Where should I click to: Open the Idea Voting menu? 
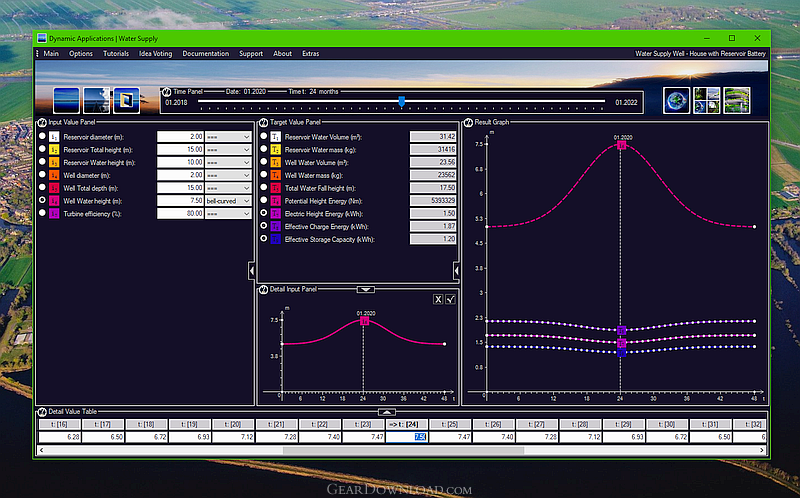(x=156, y=54)
